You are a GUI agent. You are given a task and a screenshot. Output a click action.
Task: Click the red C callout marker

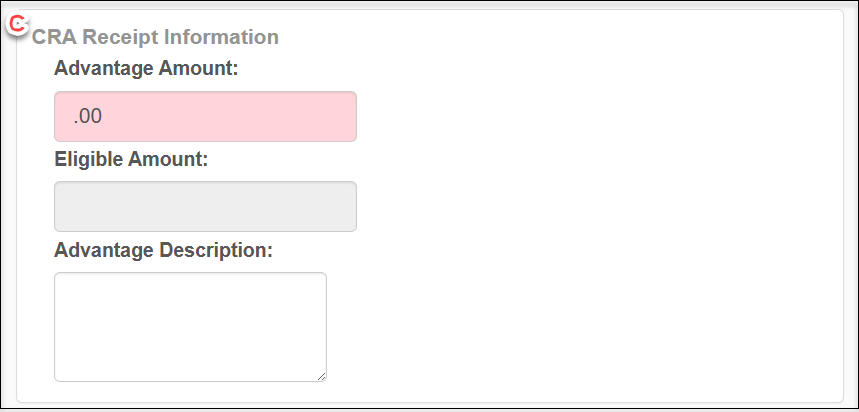[x=18, y=24]
